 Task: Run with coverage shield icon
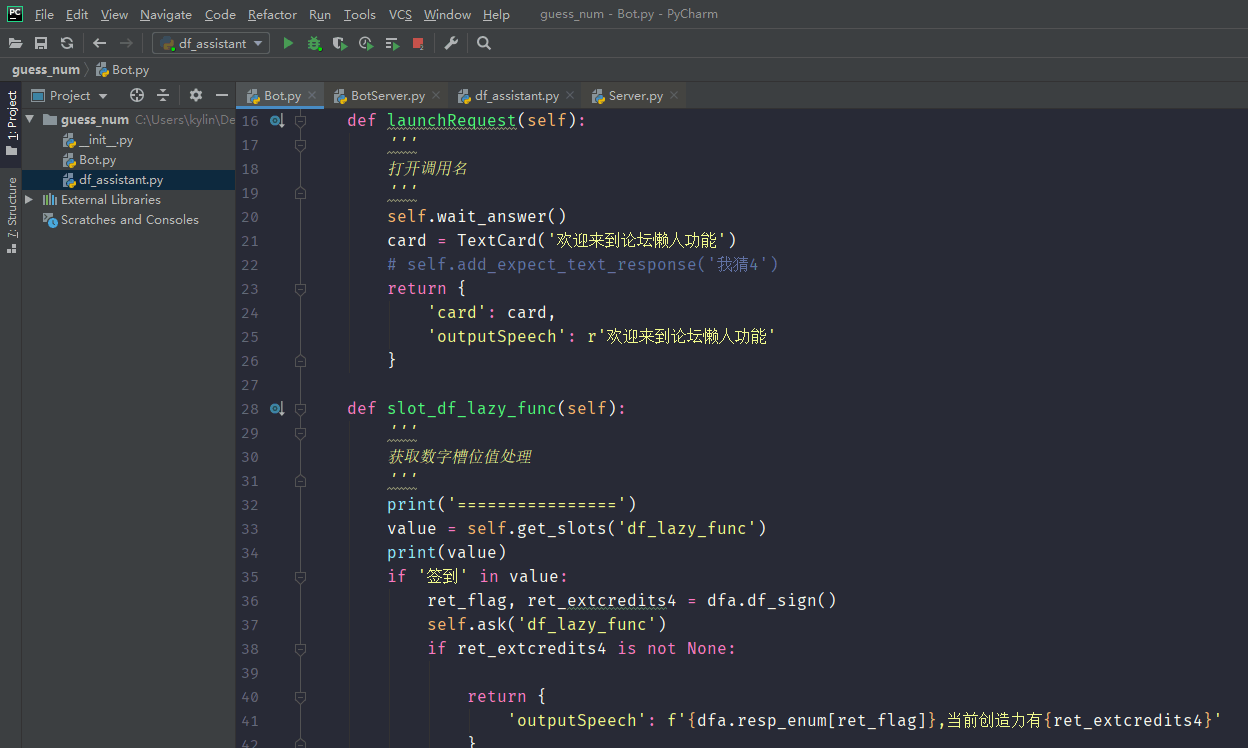click(340, 43)
